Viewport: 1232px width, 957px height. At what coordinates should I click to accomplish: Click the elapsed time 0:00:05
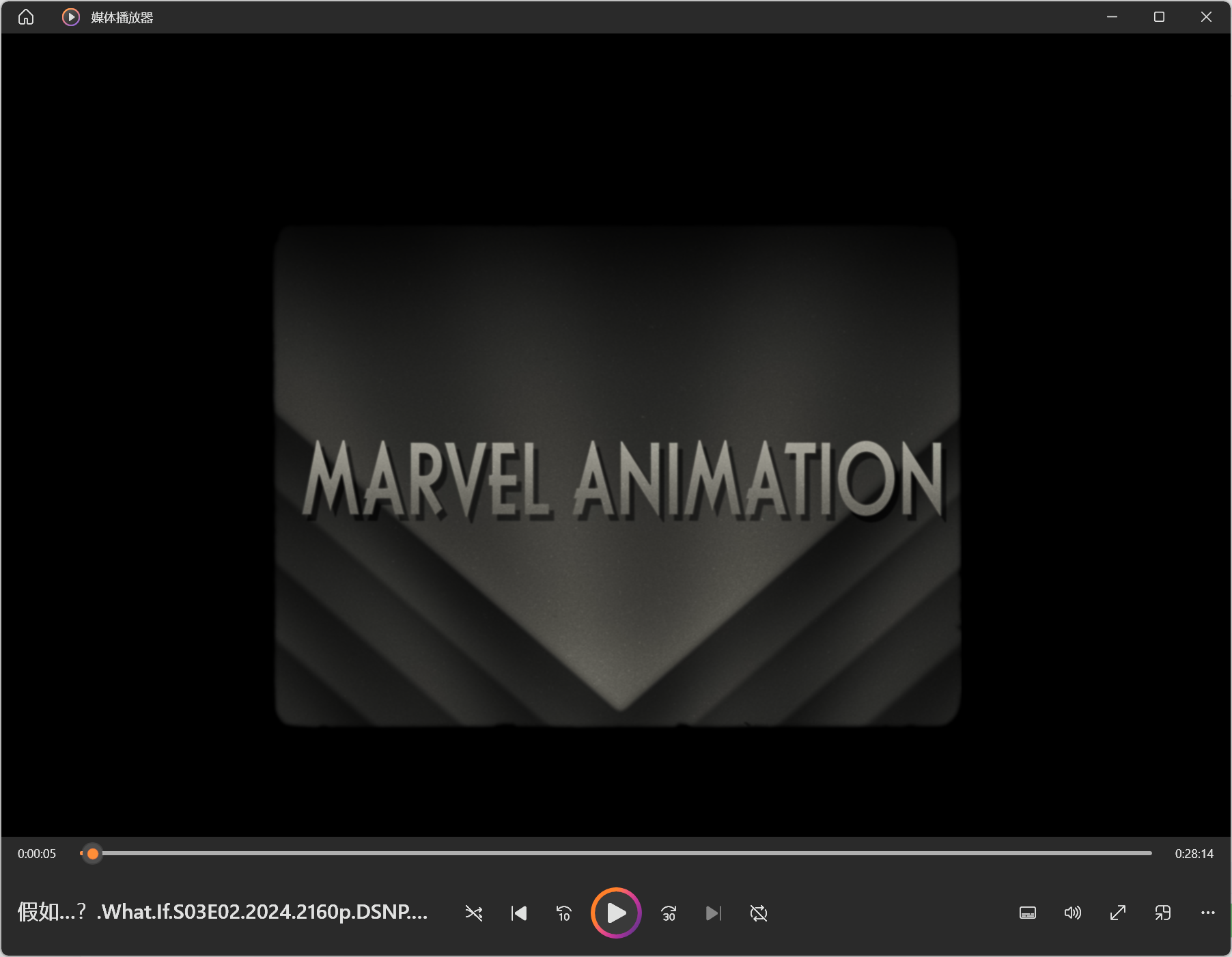pyautogui.click(x=37, y=854)
